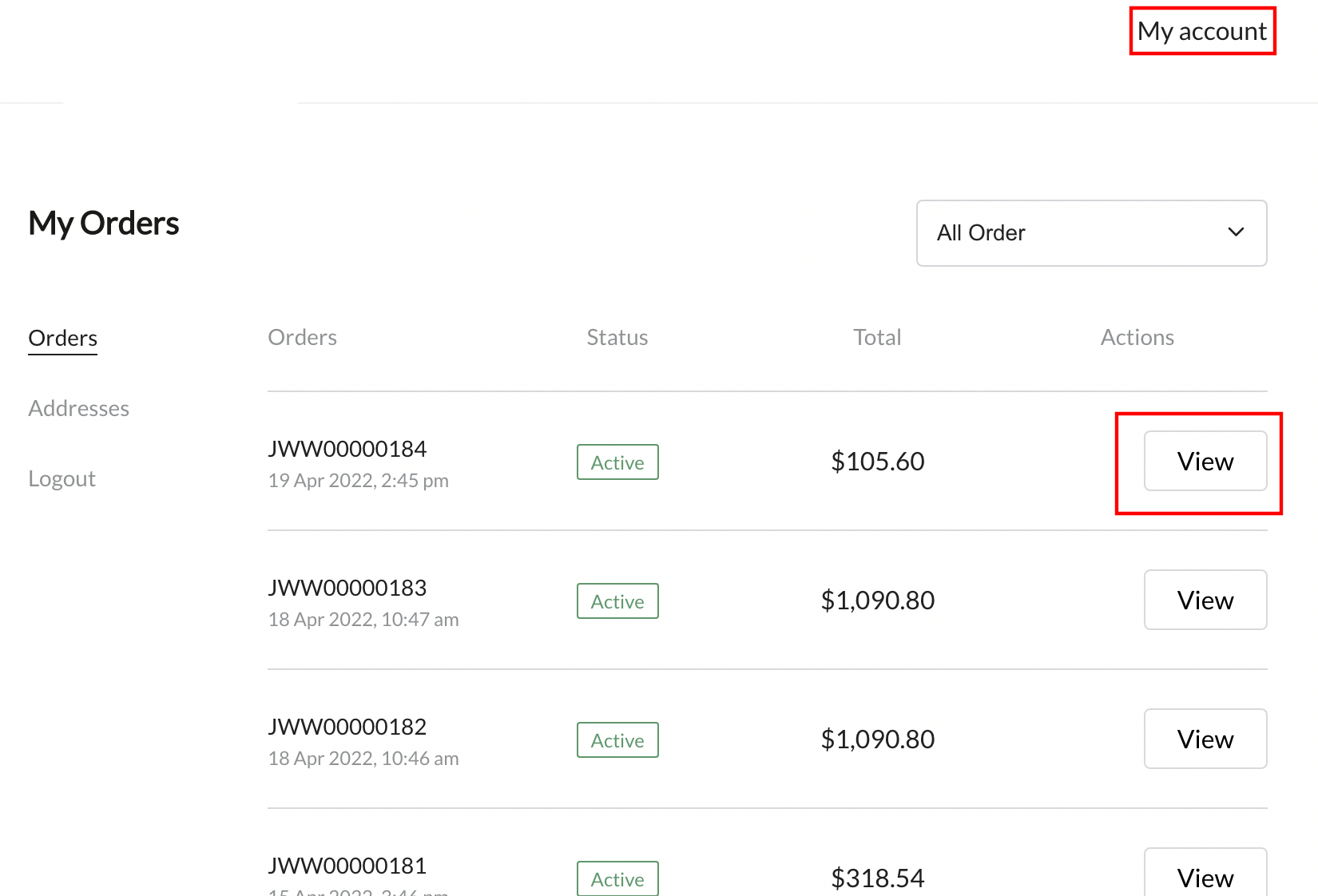Click the chevron arrow in order filter
This screenshot has width=1318, height=896.
[1235, 232]
